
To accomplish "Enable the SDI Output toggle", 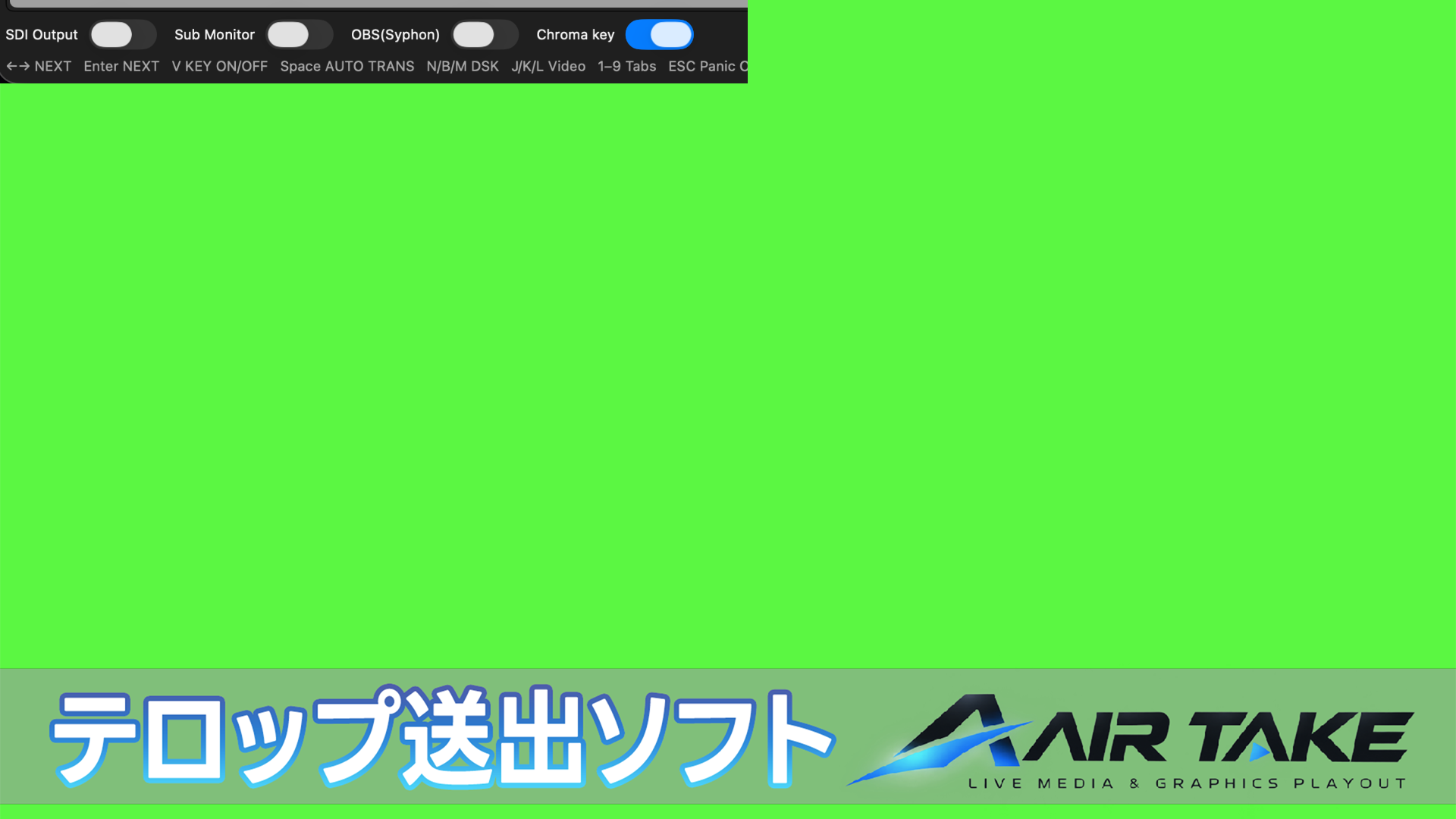I will pos(123,35).
